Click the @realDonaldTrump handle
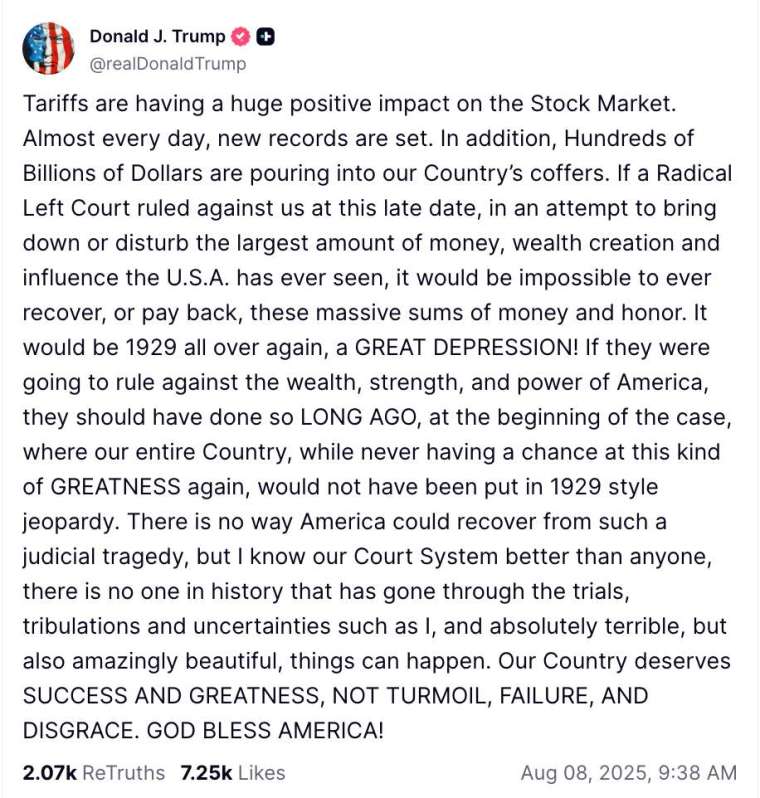The height and width of the screenshot is (798, 760). coord(168,64)
